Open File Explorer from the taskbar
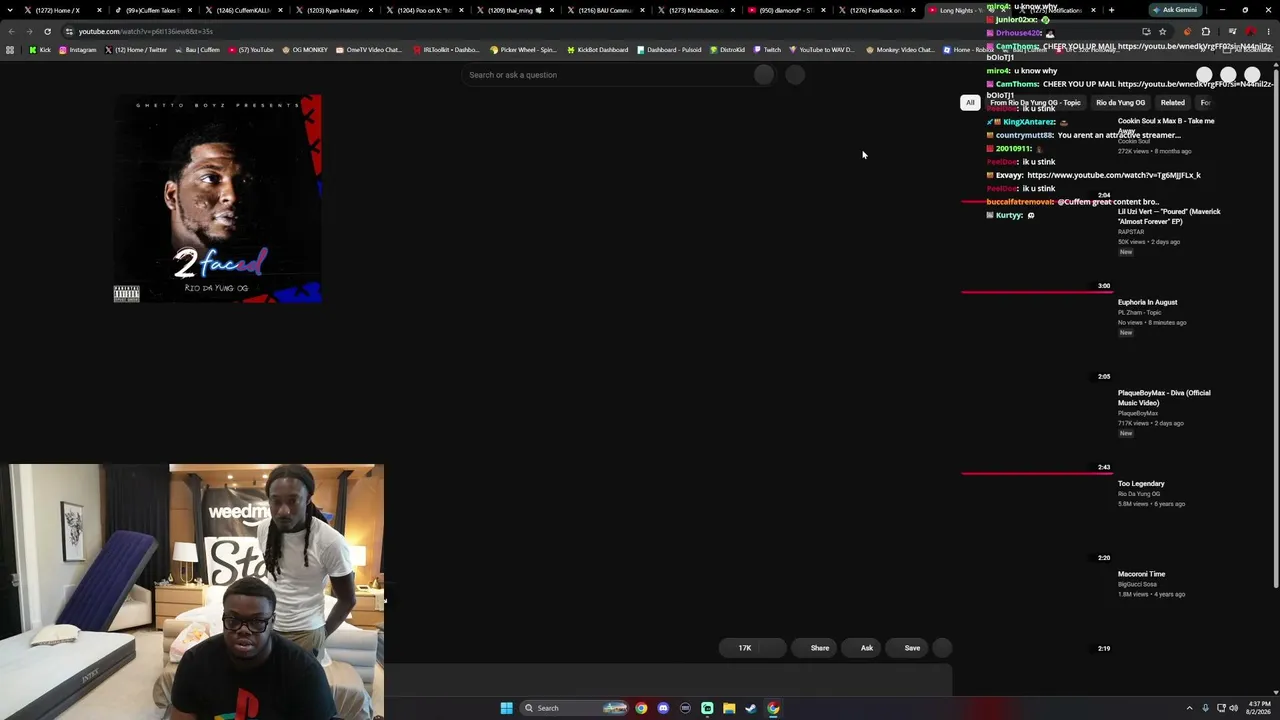The width and height of the screenshot is (1280, 720). pos(729,708)
